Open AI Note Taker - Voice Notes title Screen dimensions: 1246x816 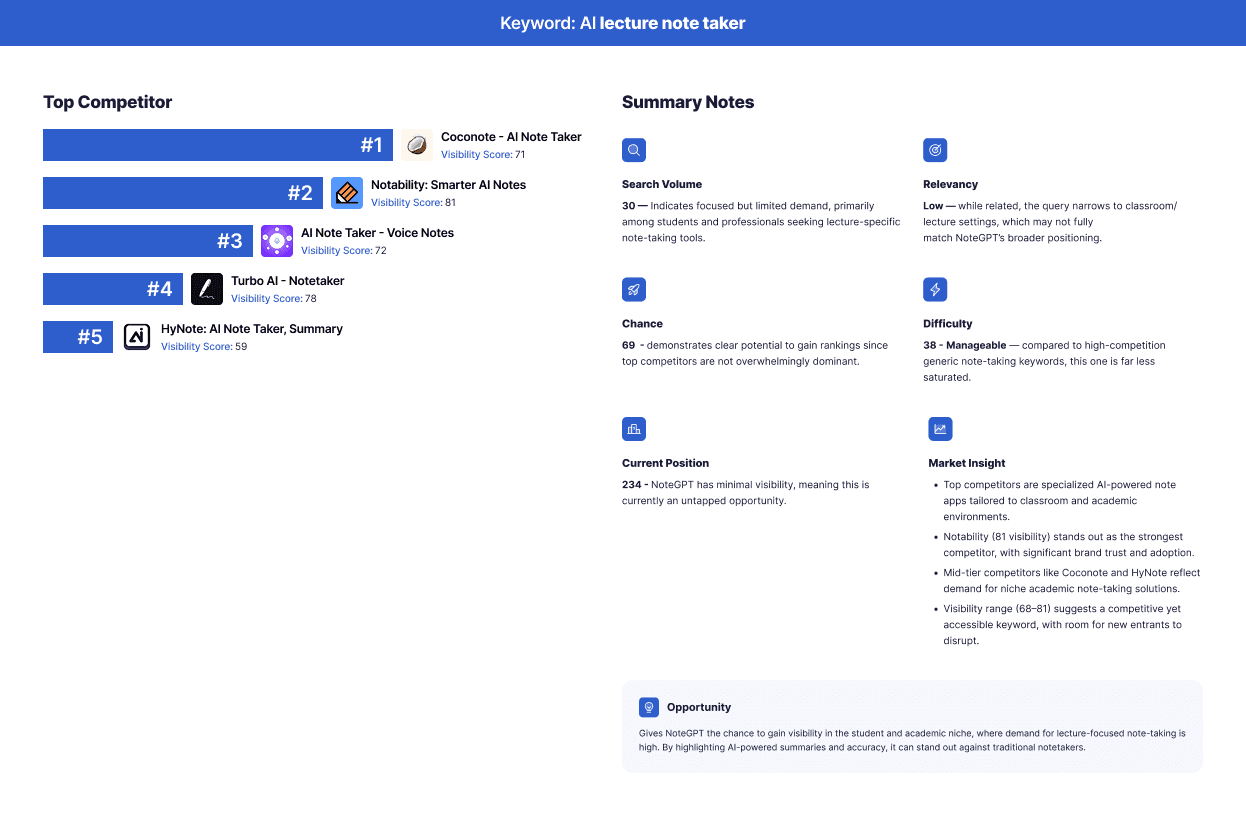click(x=377, y=233)
